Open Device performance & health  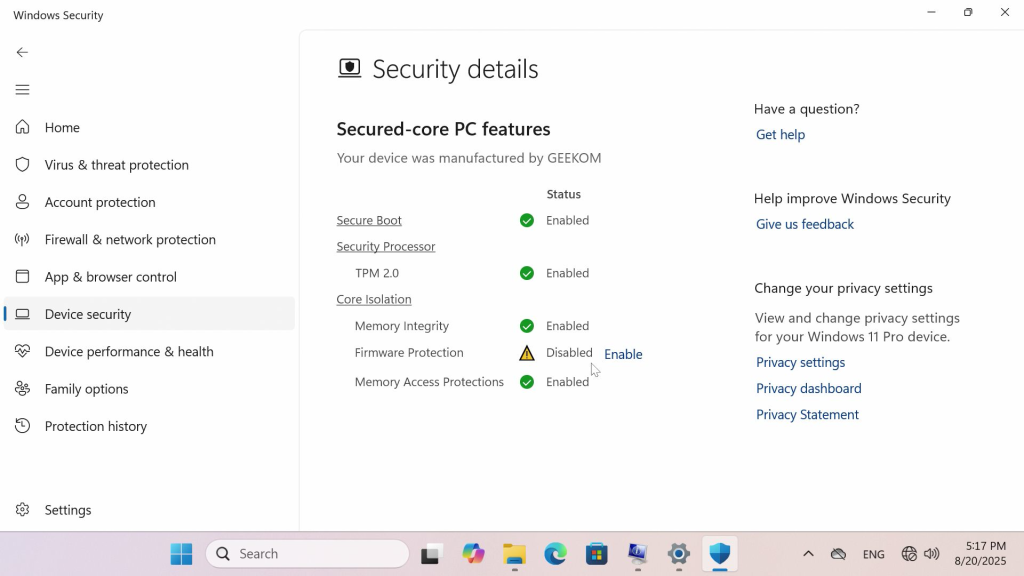[x=149, y=351]
